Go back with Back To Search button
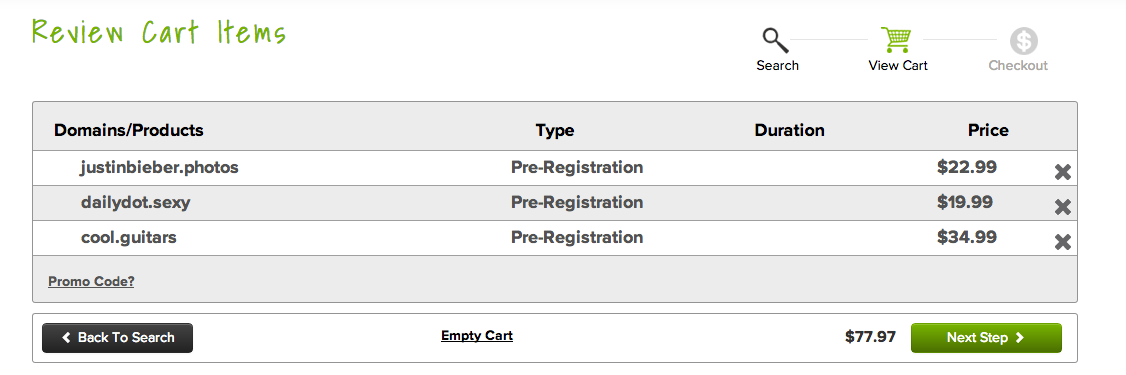 118,338
